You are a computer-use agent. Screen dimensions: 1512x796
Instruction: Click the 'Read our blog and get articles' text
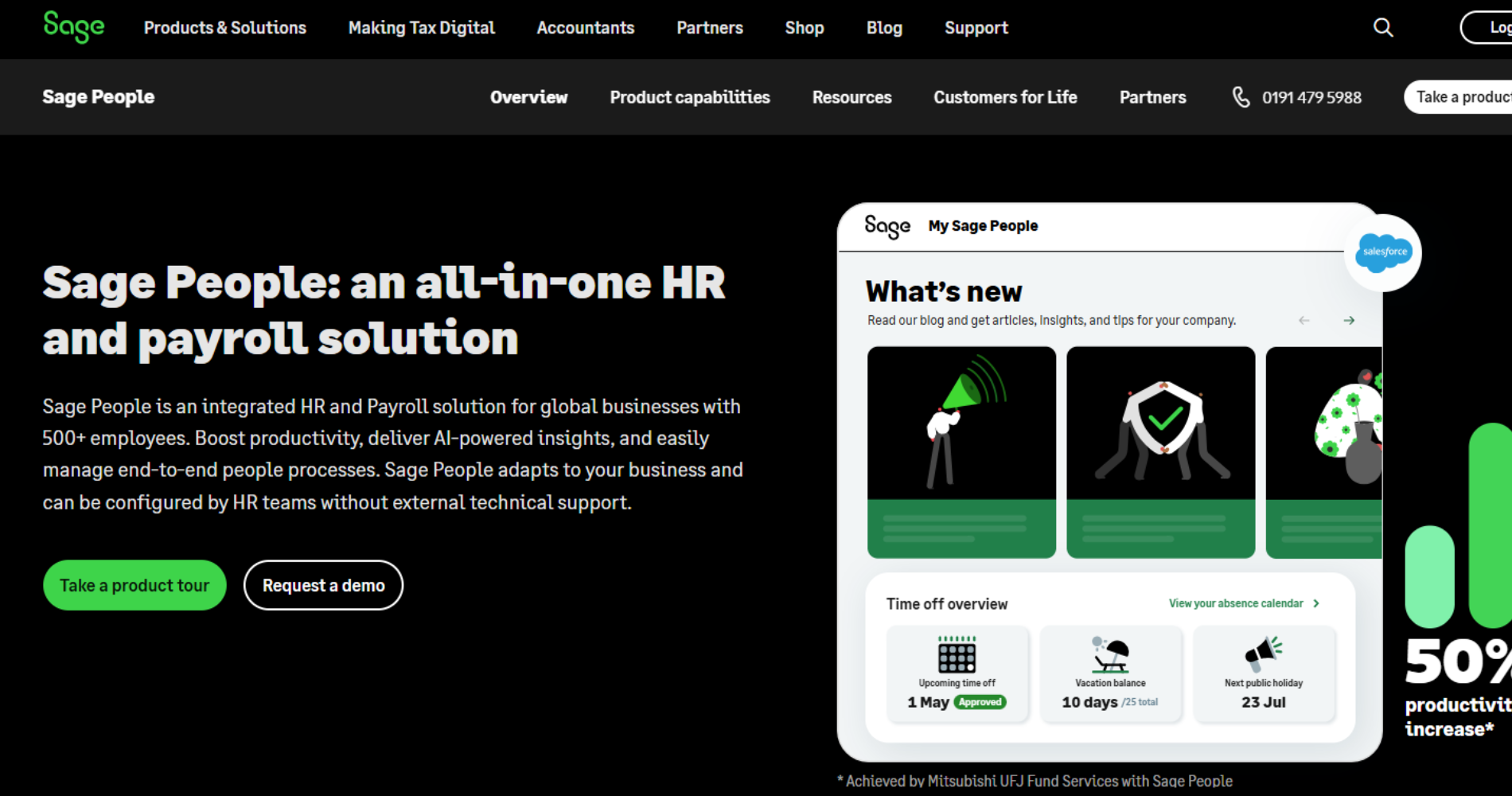(1051, 320)
